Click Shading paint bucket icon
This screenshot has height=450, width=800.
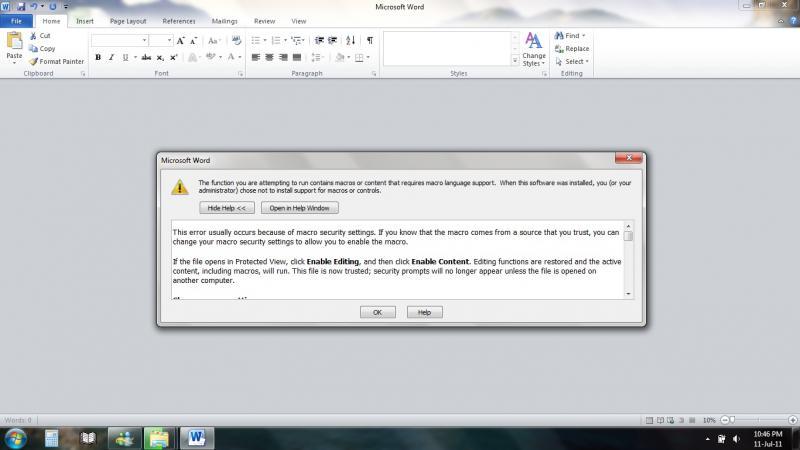coord(340,57)
